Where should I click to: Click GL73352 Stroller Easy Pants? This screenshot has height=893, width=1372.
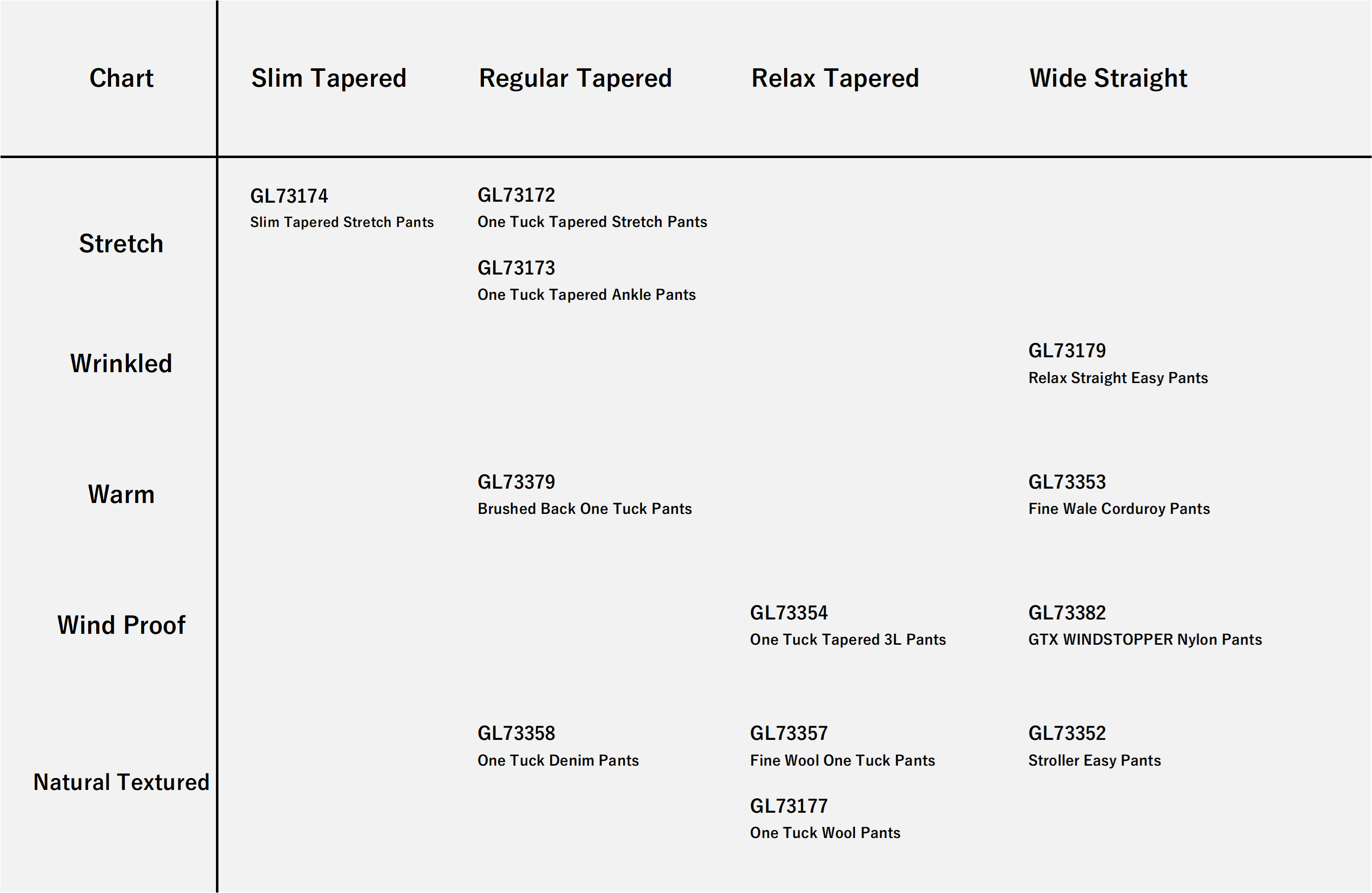point(1094,746)
